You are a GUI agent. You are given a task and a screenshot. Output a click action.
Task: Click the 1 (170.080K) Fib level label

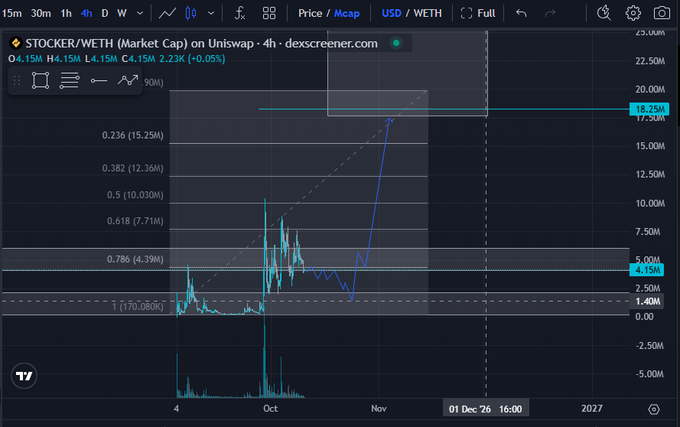(137, 307)
